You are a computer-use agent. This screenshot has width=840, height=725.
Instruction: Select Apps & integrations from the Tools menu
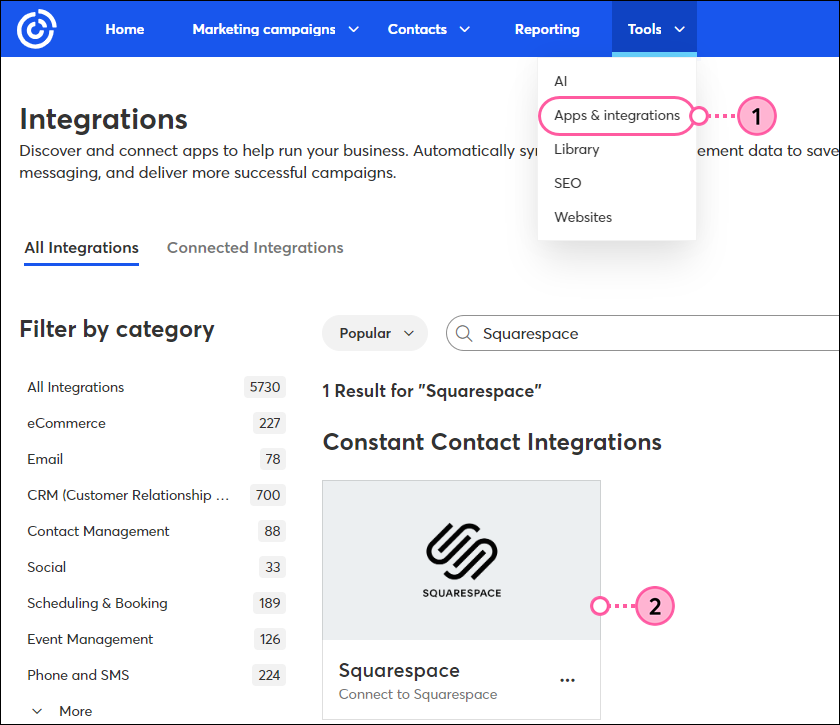pos(617,116)
